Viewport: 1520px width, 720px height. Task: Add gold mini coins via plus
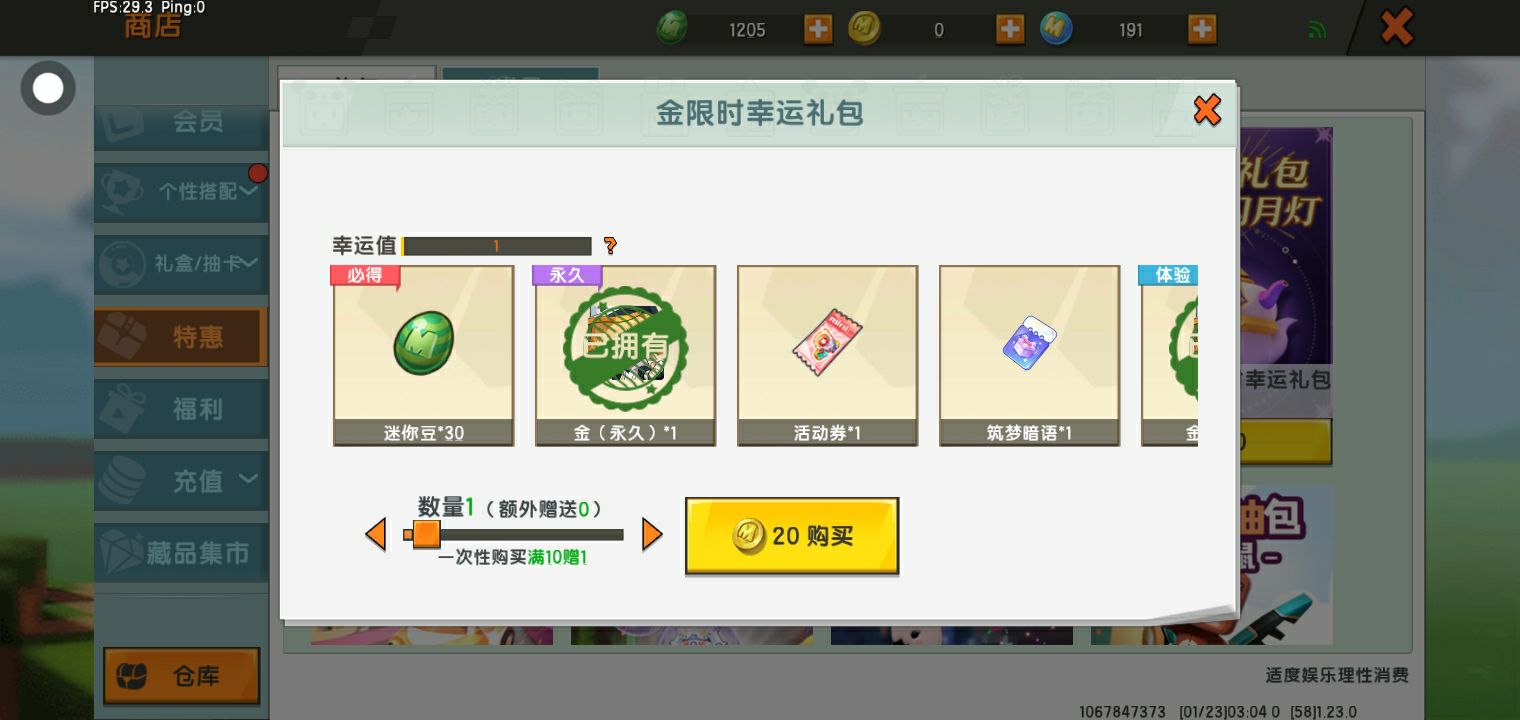[x=1010, y=29]
